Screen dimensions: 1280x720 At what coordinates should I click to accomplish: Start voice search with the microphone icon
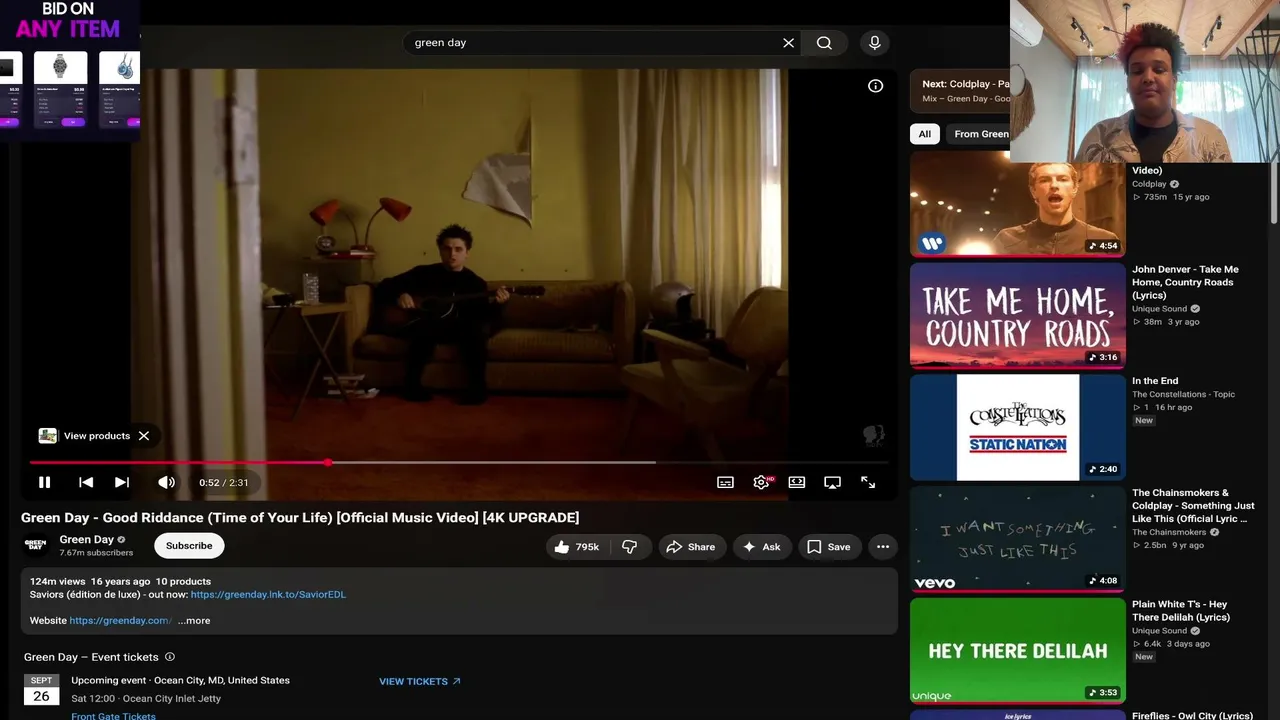[x=875, y=43]
